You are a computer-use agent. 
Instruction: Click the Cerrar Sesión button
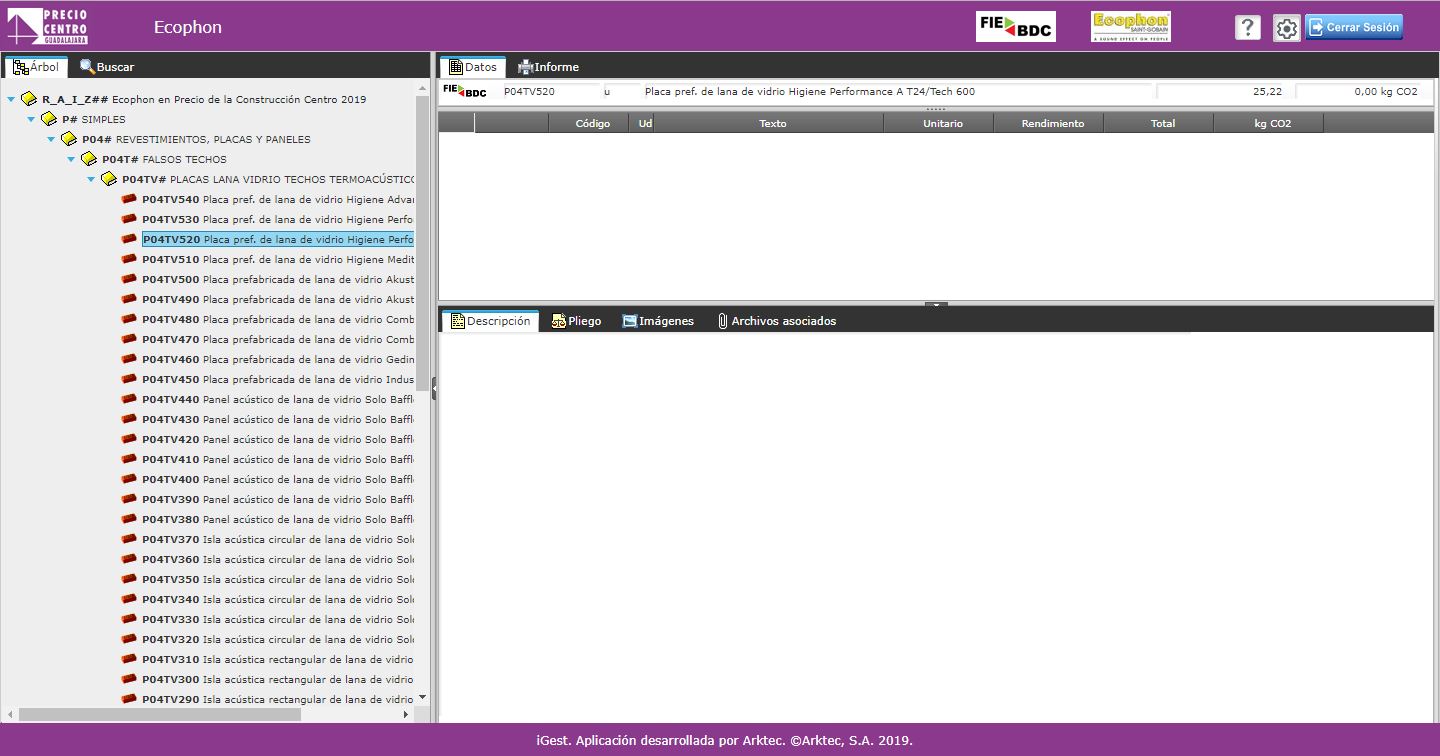(x=1354, y=27)
